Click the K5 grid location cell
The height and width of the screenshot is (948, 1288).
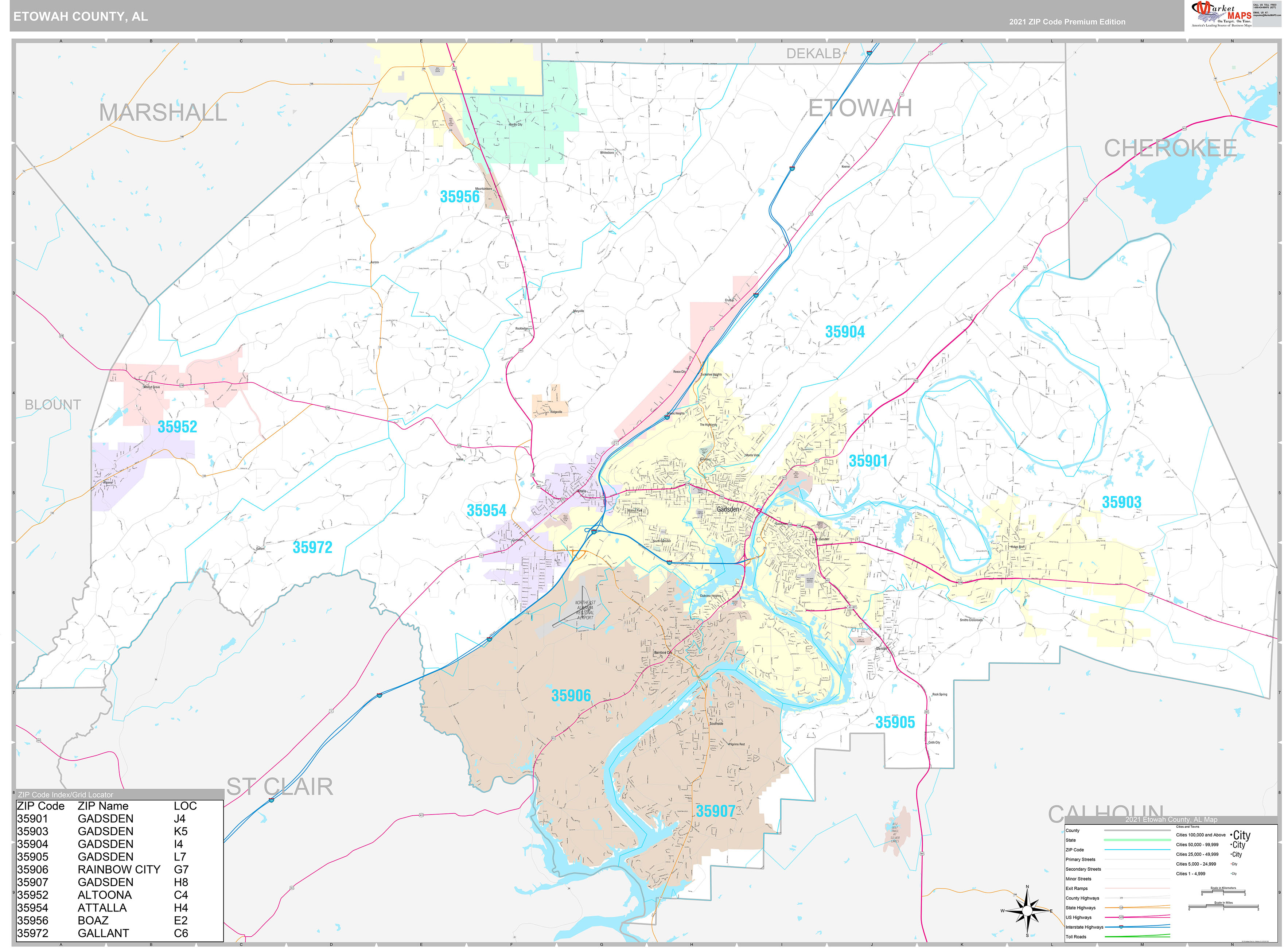coord(181,831)
